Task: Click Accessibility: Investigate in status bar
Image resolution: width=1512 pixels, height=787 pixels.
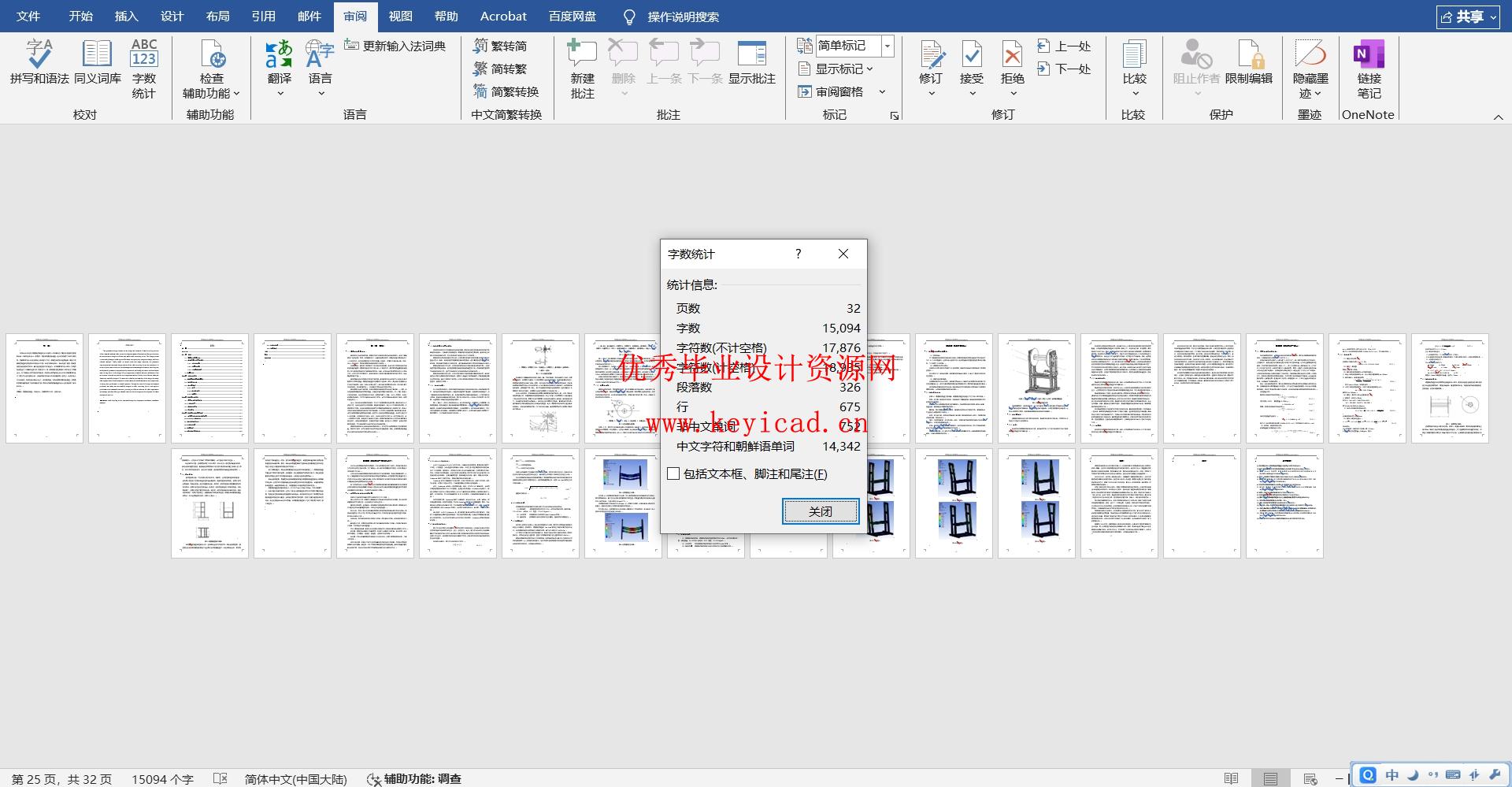Action: tap(414, 778)
